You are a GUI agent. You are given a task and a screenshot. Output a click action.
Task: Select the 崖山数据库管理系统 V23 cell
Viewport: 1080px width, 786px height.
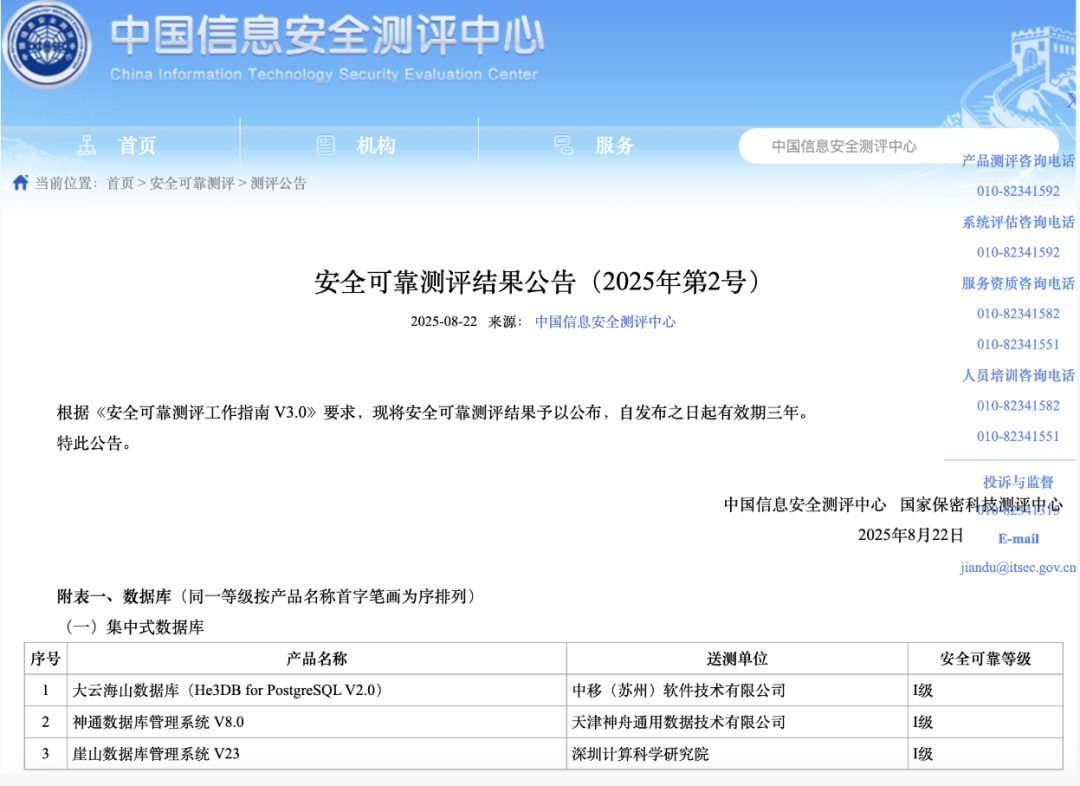(317, 754)
